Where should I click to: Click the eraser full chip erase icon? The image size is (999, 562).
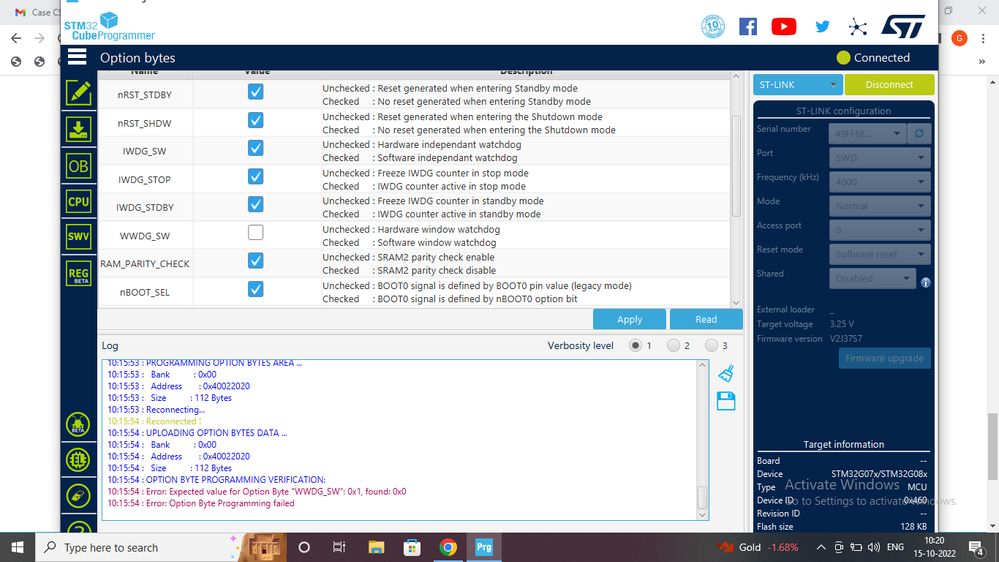78,496
